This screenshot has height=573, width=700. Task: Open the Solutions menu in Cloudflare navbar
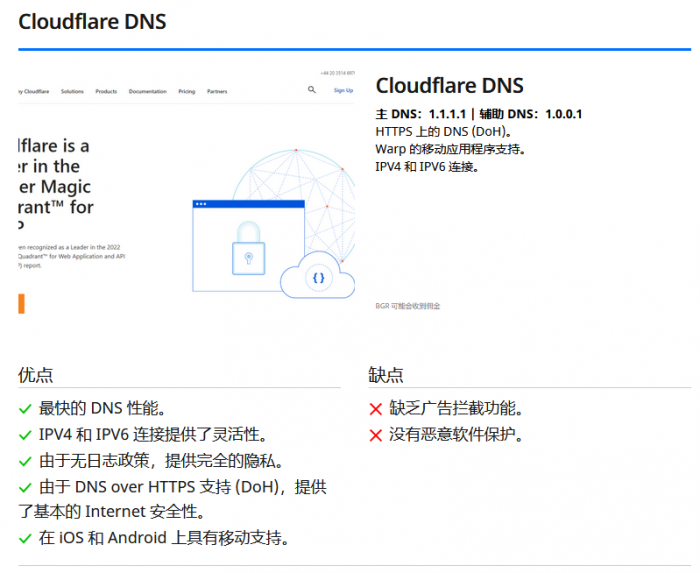(72, 91)
